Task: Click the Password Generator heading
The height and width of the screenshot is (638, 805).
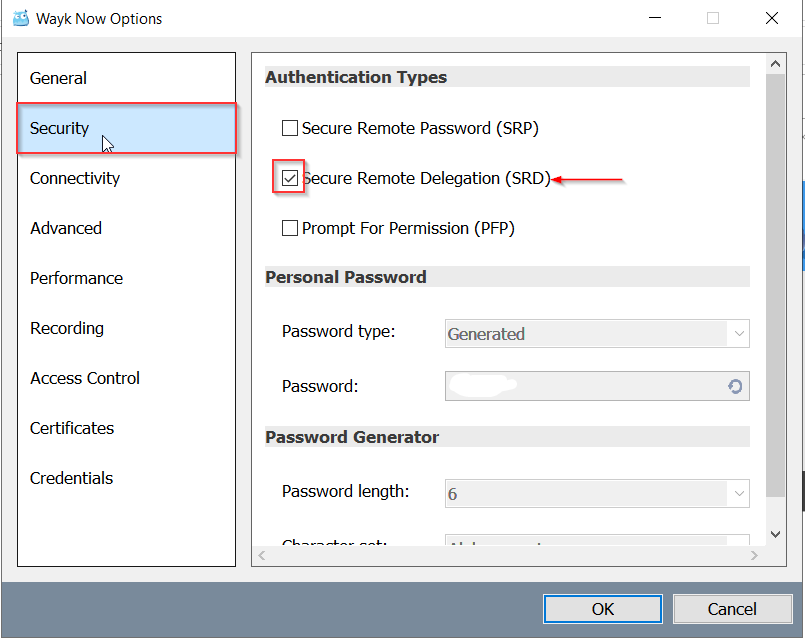Action: point(352,437)
